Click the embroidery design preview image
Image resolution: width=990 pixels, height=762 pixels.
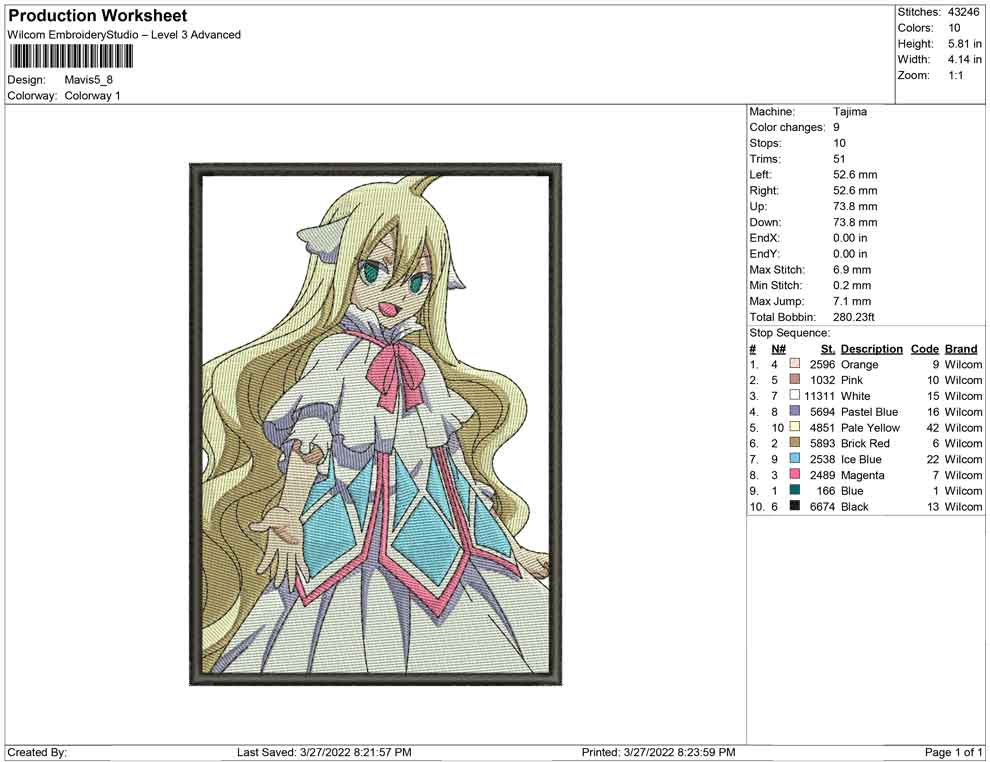(x=376, y=424)
